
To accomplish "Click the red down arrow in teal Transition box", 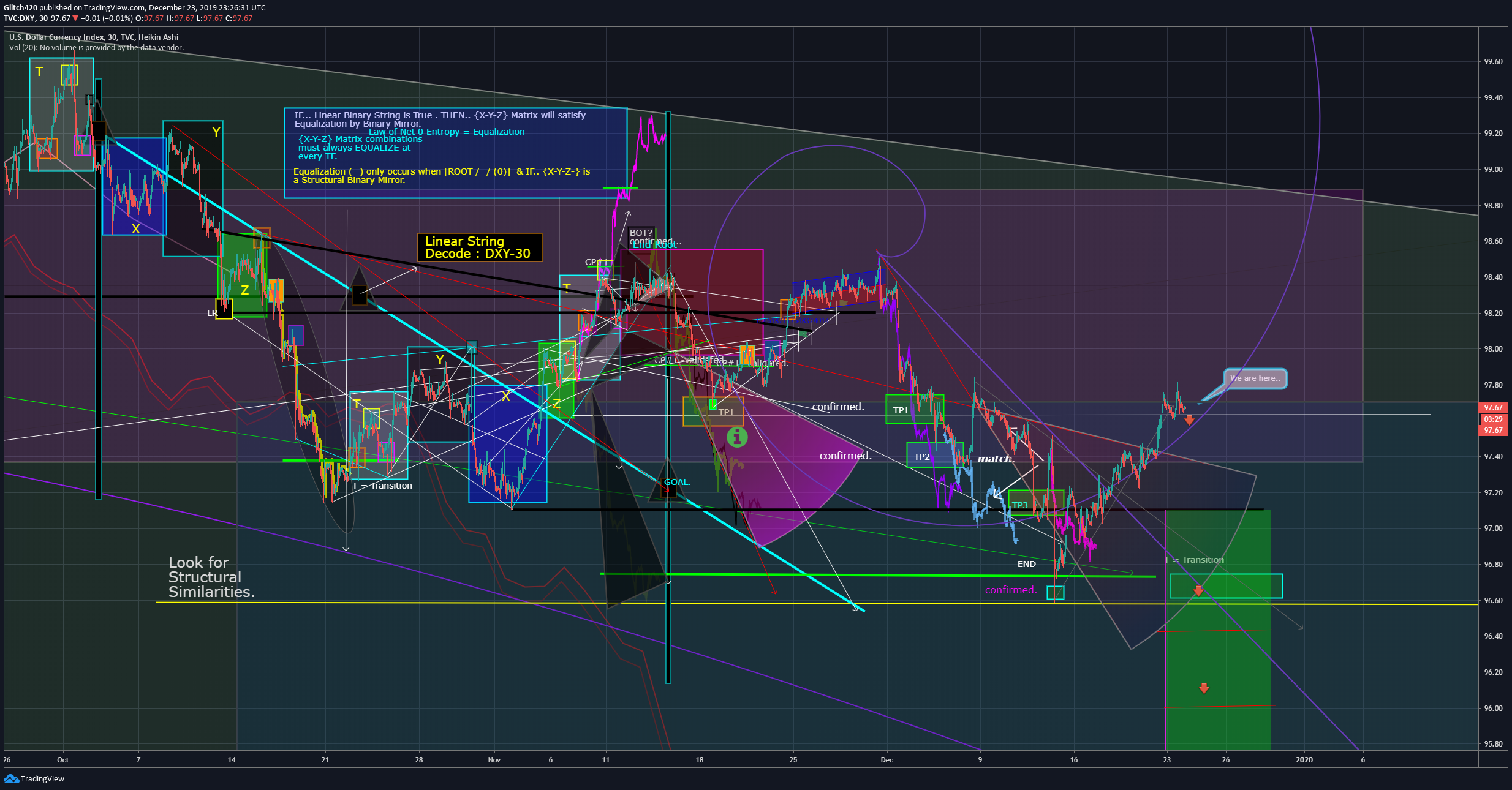I will coord(1198,591).
